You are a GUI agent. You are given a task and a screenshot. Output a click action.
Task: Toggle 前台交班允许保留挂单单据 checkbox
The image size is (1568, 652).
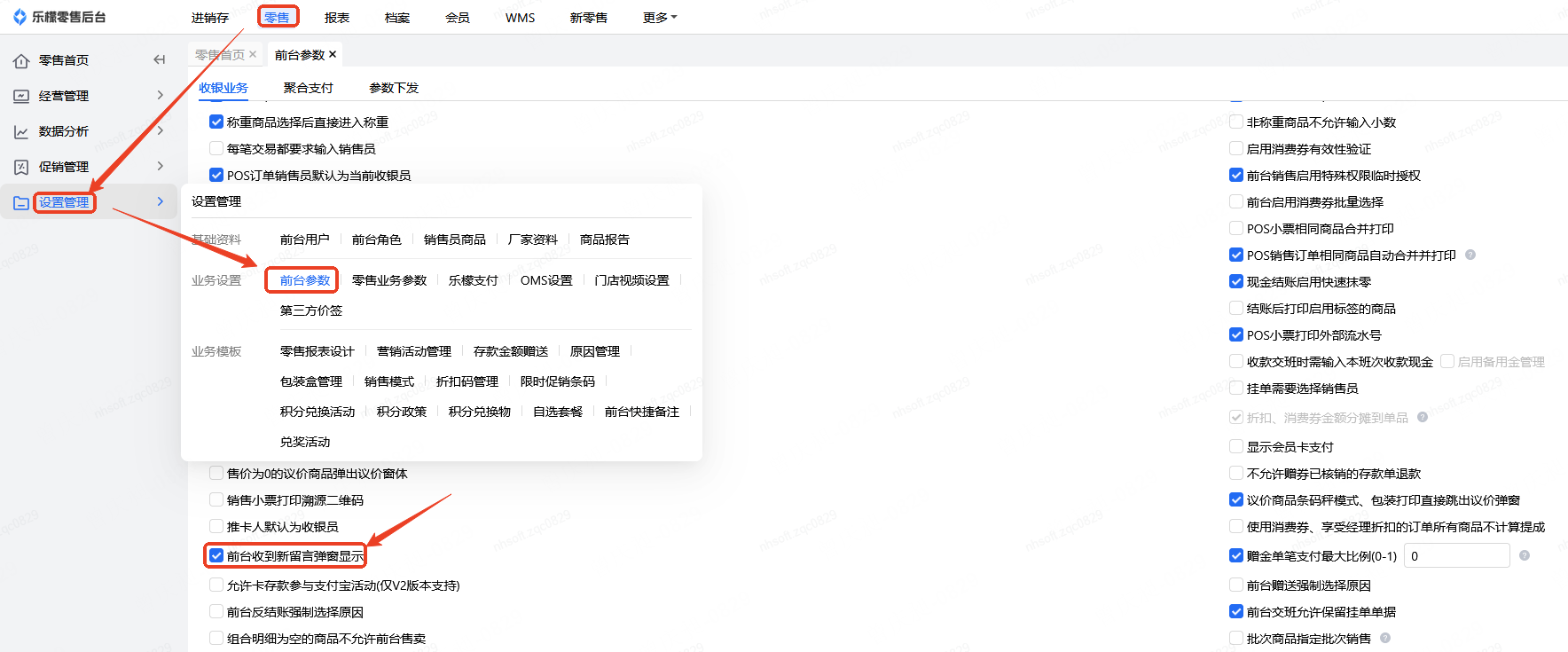click(x=1236, y=611)
